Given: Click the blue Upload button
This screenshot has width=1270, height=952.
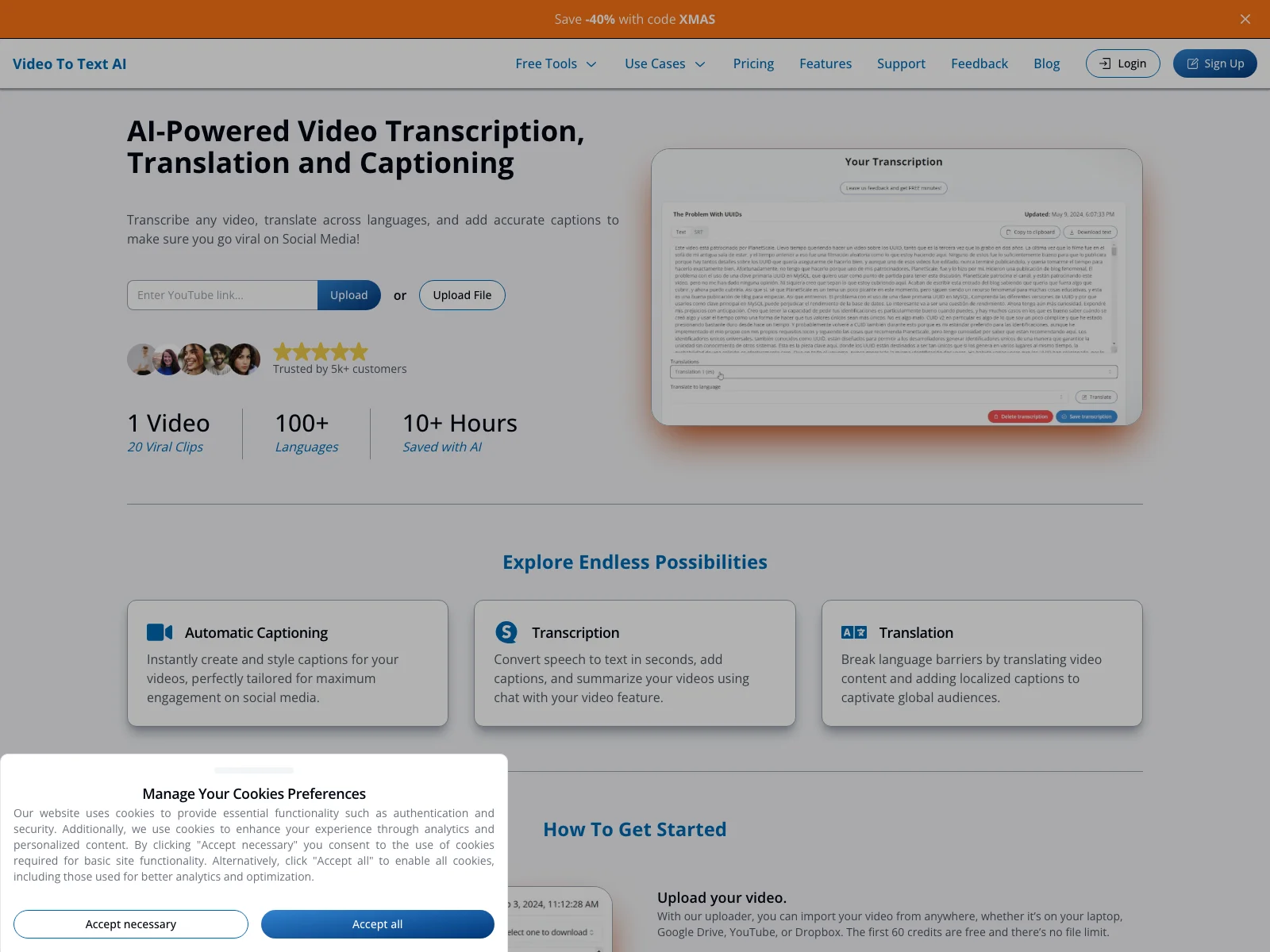Looking at the screenshot, I should 349,295.
